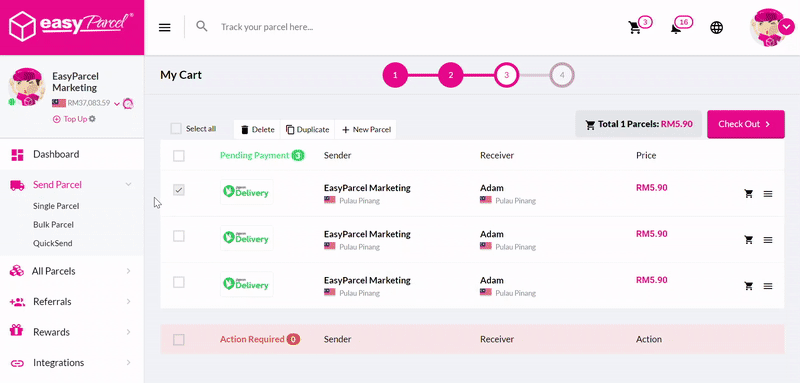
Task: Click the Top Up link
Action: [70, 119]
